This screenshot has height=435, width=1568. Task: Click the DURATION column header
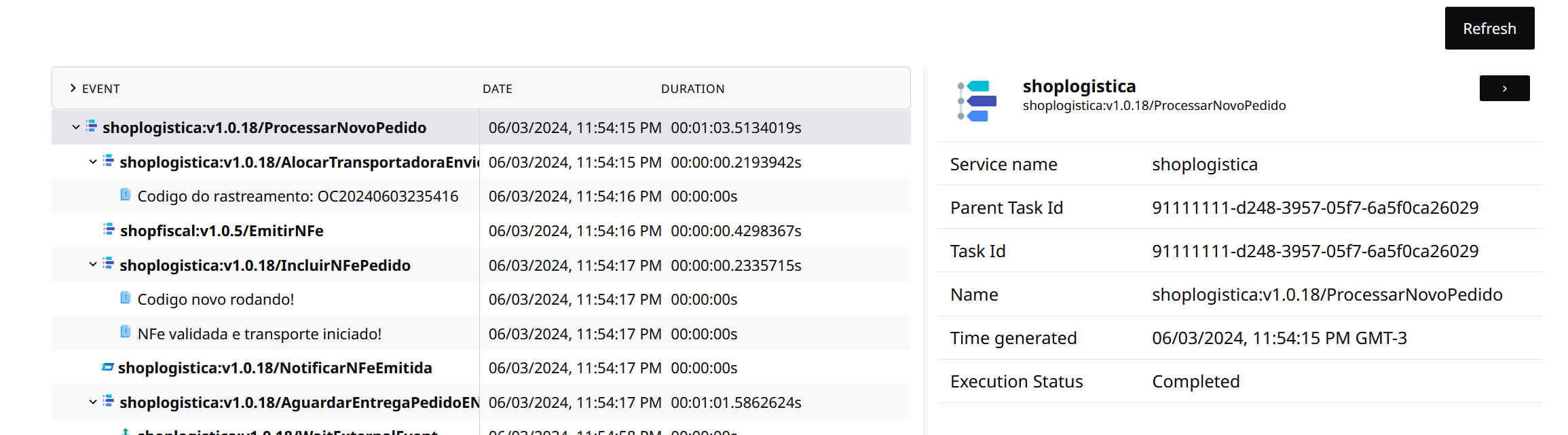click(692, 89)
